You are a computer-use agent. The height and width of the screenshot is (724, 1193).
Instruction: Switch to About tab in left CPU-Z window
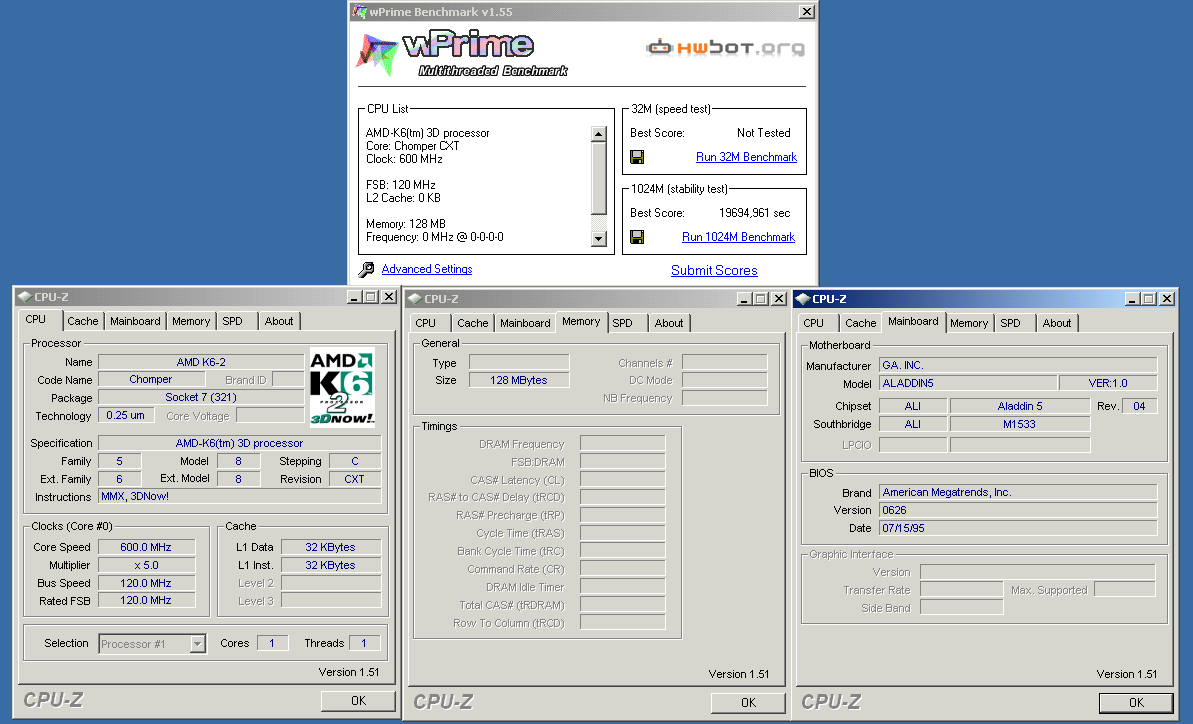[x=279, y=321]
